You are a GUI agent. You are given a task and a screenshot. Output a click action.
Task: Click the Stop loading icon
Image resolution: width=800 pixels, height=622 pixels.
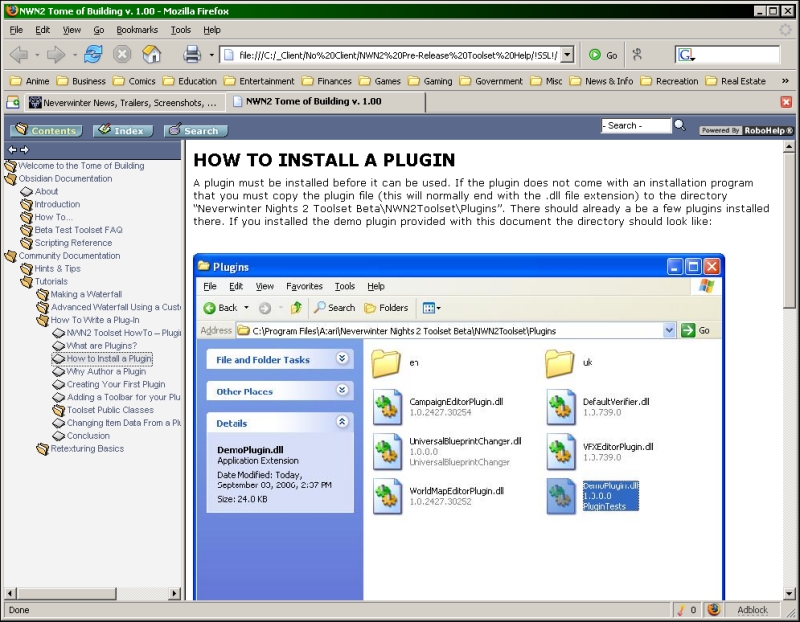(x=122, y=54)
